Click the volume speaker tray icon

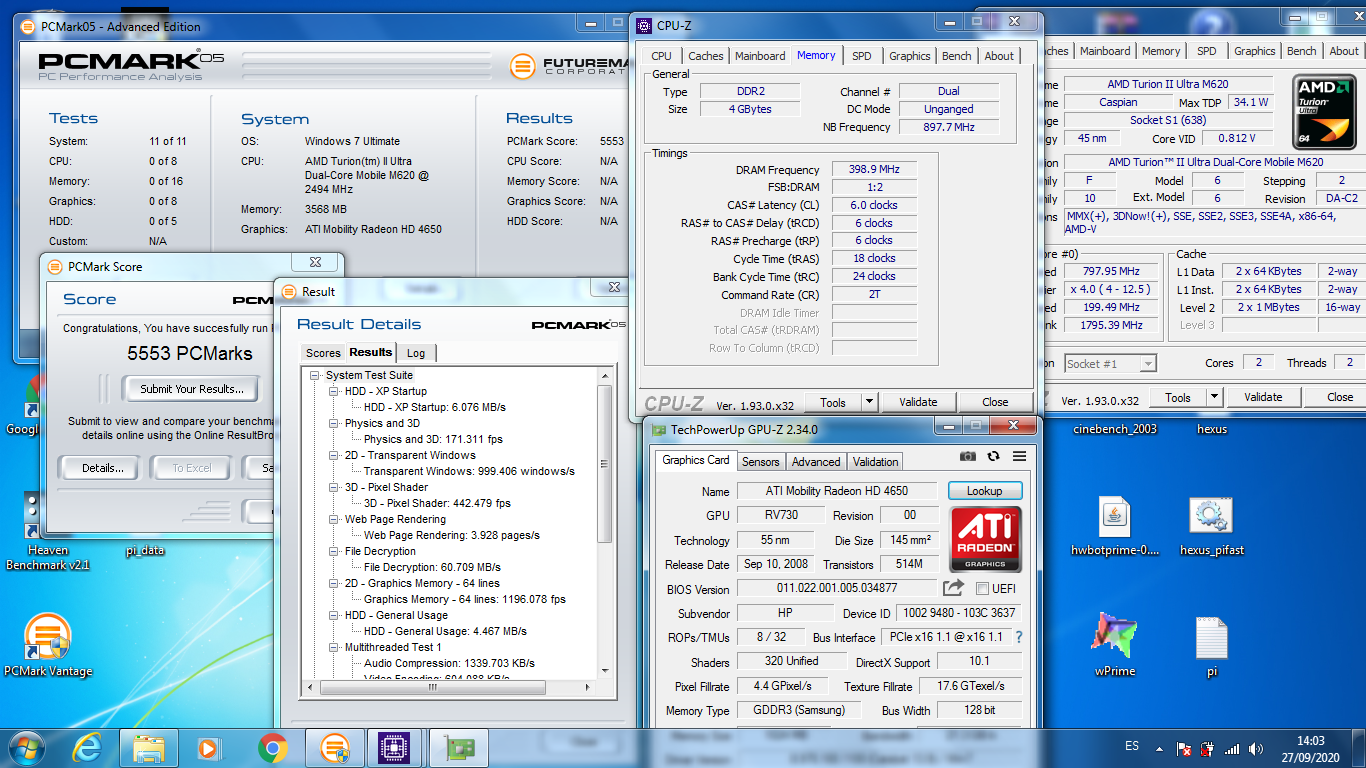(1255, 748)
